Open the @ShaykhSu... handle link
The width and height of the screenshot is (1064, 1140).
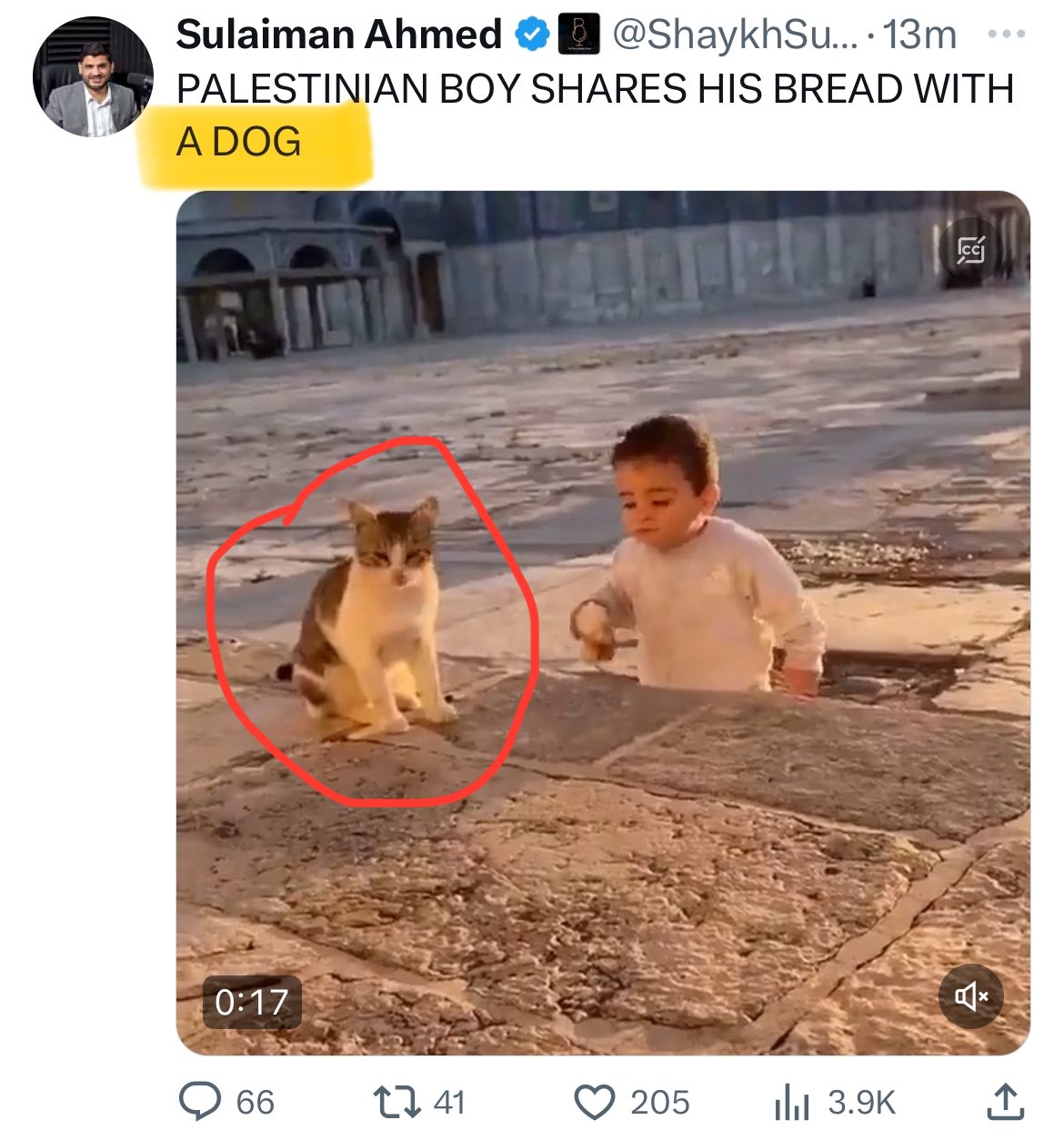click(735, 35)
